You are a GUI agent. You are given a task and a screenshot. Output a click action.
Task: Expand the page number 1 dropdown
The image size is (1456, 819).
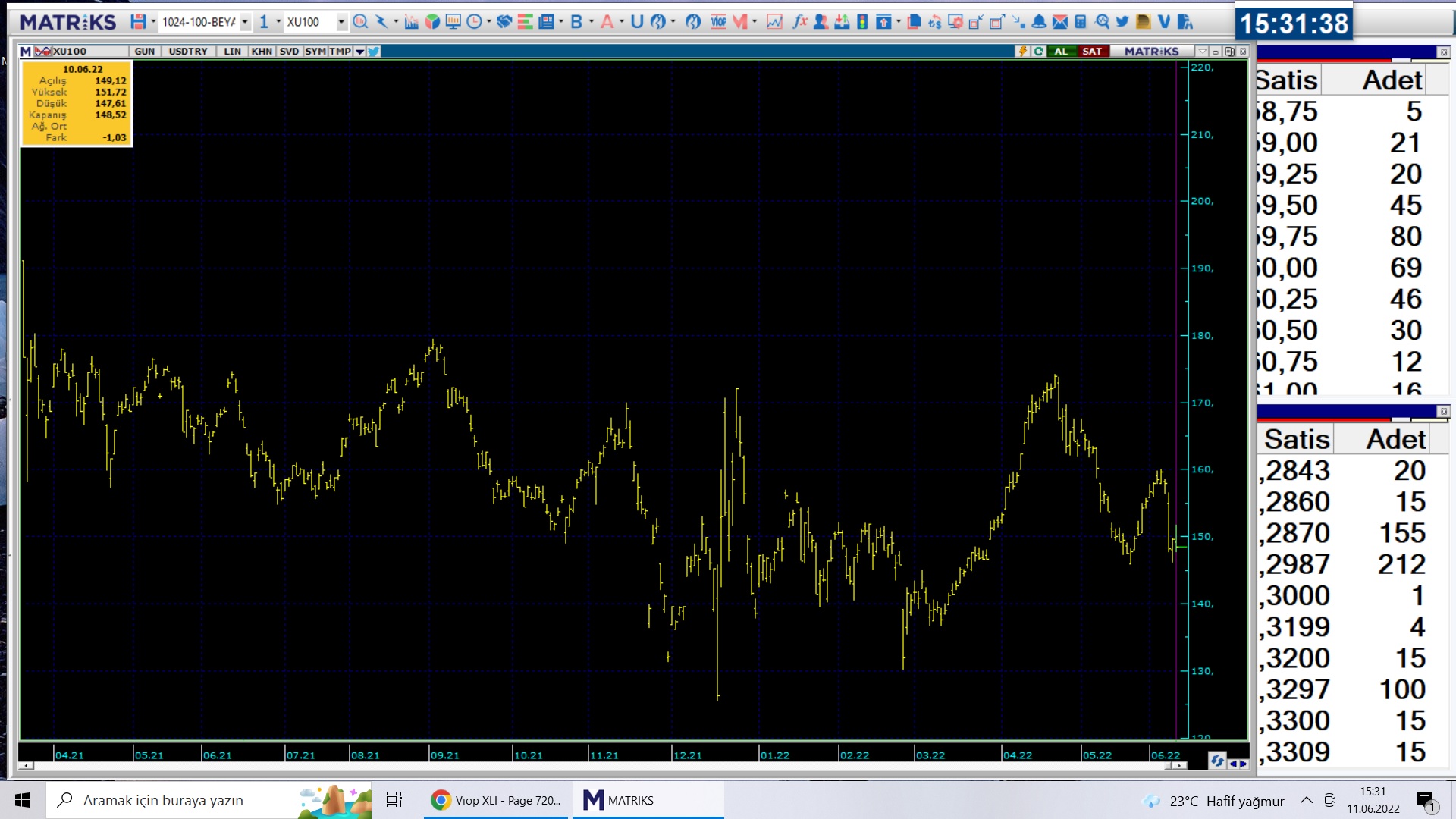278,22
